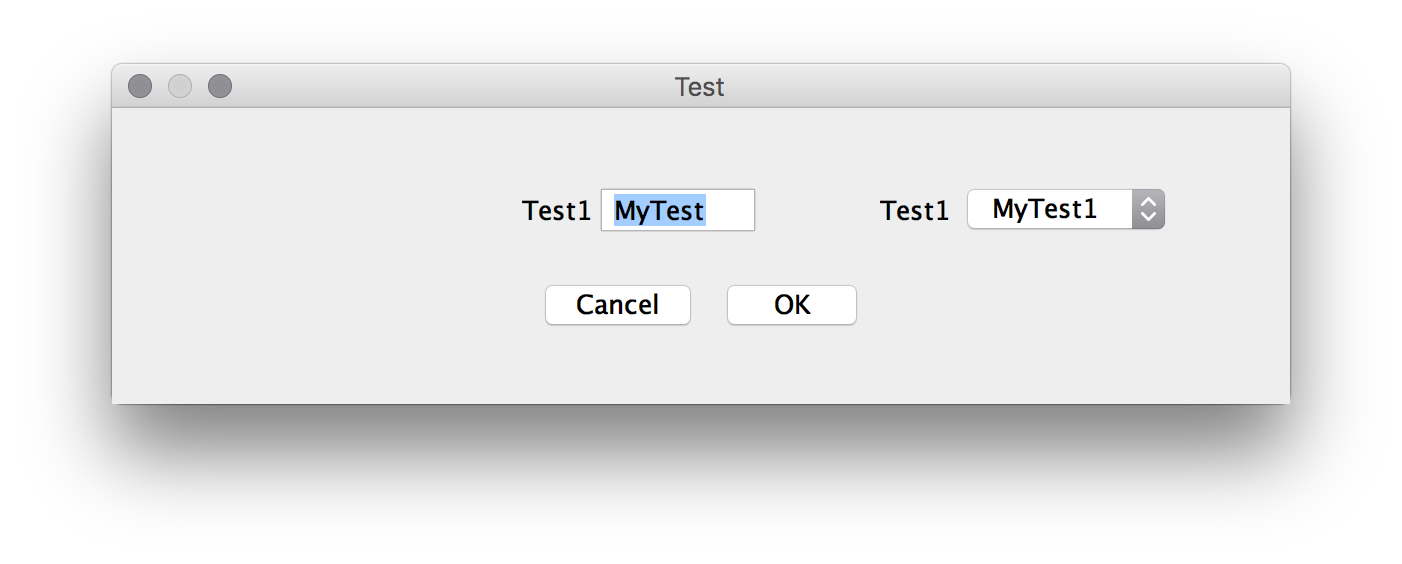Viewport: 1402px width, 564px height.
Task: Click the zoom button in the title bar
Action: (220, 87)
